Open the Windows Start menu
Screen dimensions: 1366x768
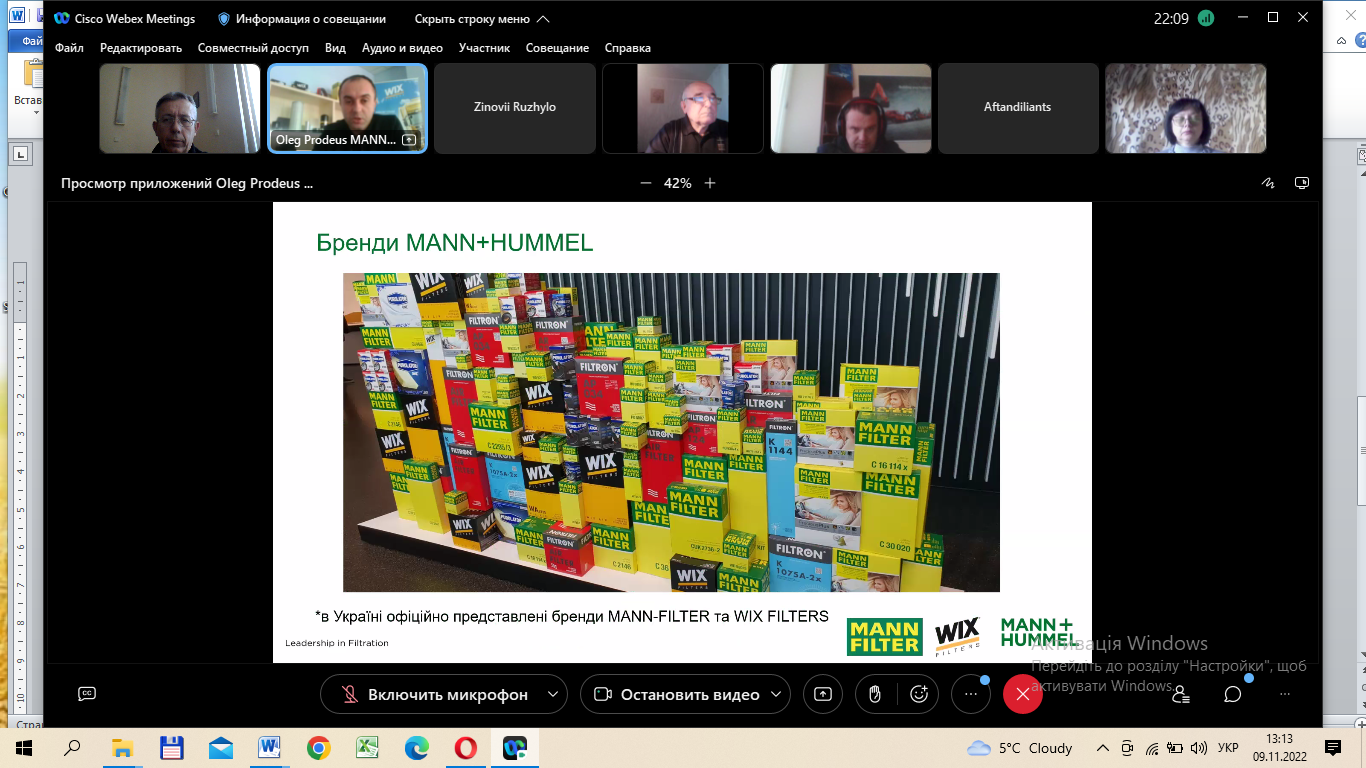[x=24, y=748]
